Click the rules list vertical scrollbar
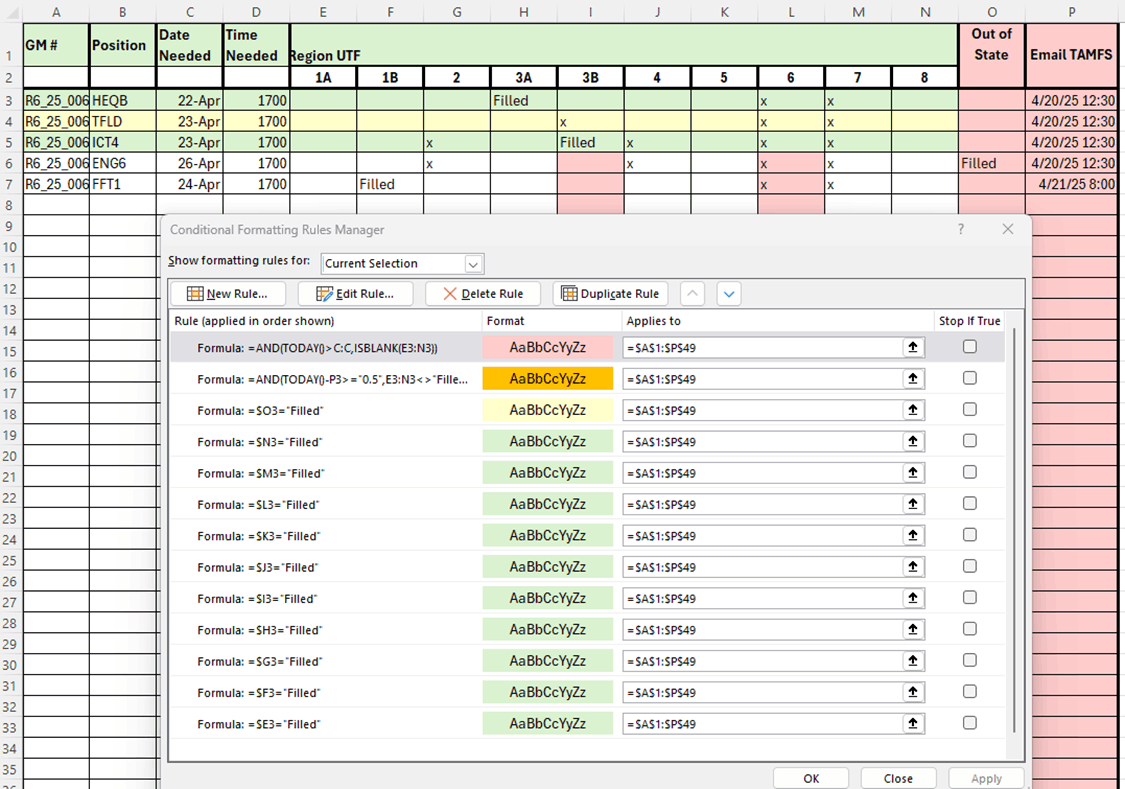The width and height of the screenshot is (1125, 789). click(1014, 531)
